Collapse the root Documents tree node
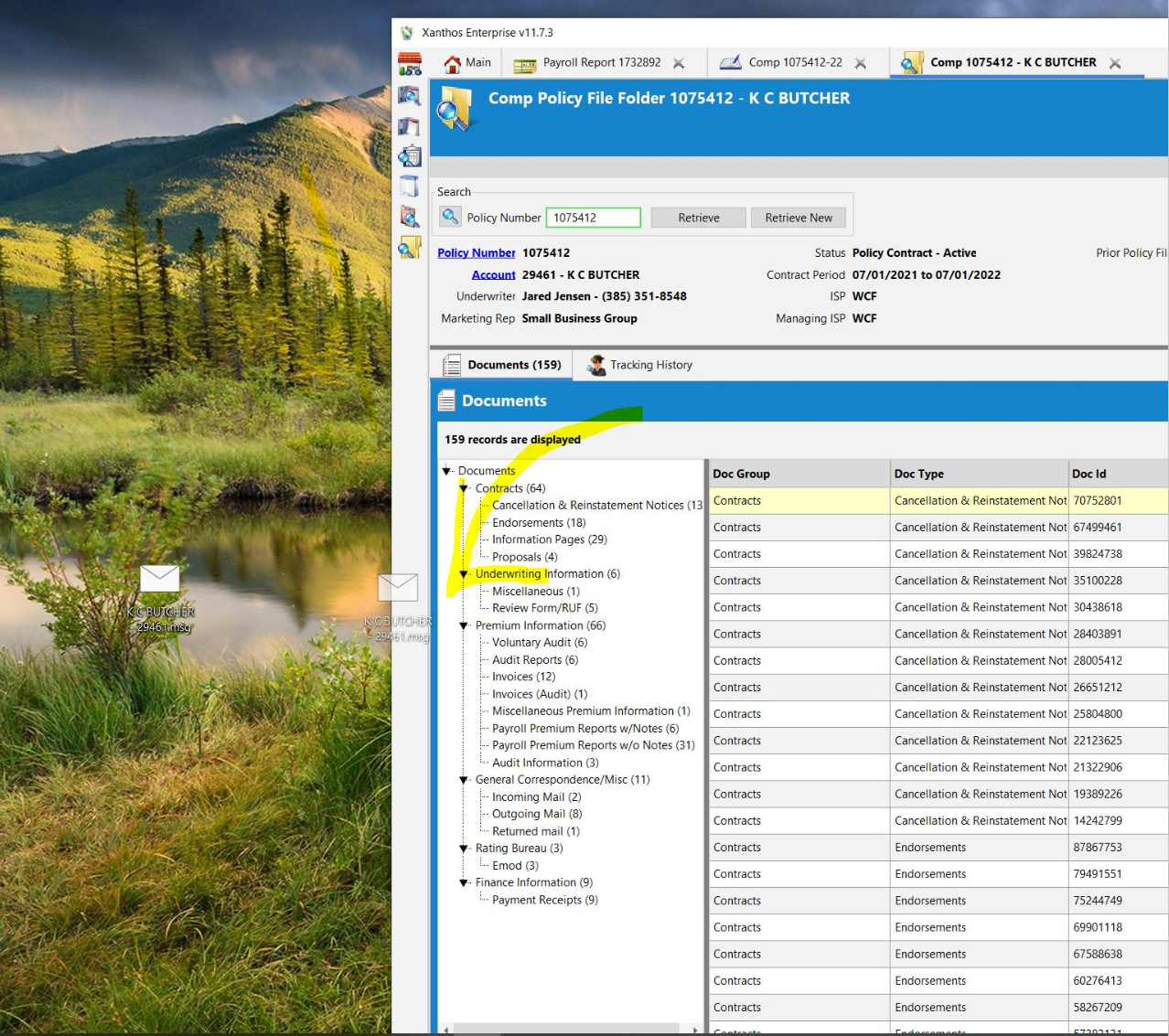This screenshot has width=1169, height=1036. click(x=446, y=471)
